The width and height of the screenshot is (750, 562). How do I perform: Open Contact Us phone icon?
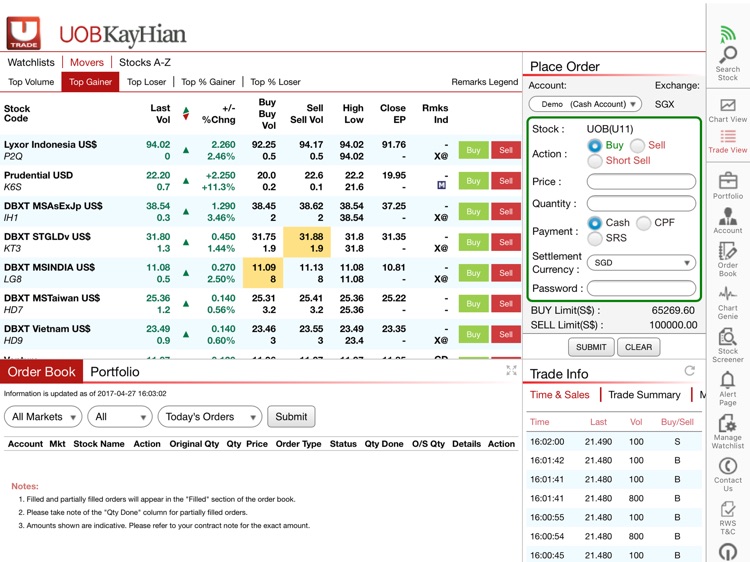728,474
